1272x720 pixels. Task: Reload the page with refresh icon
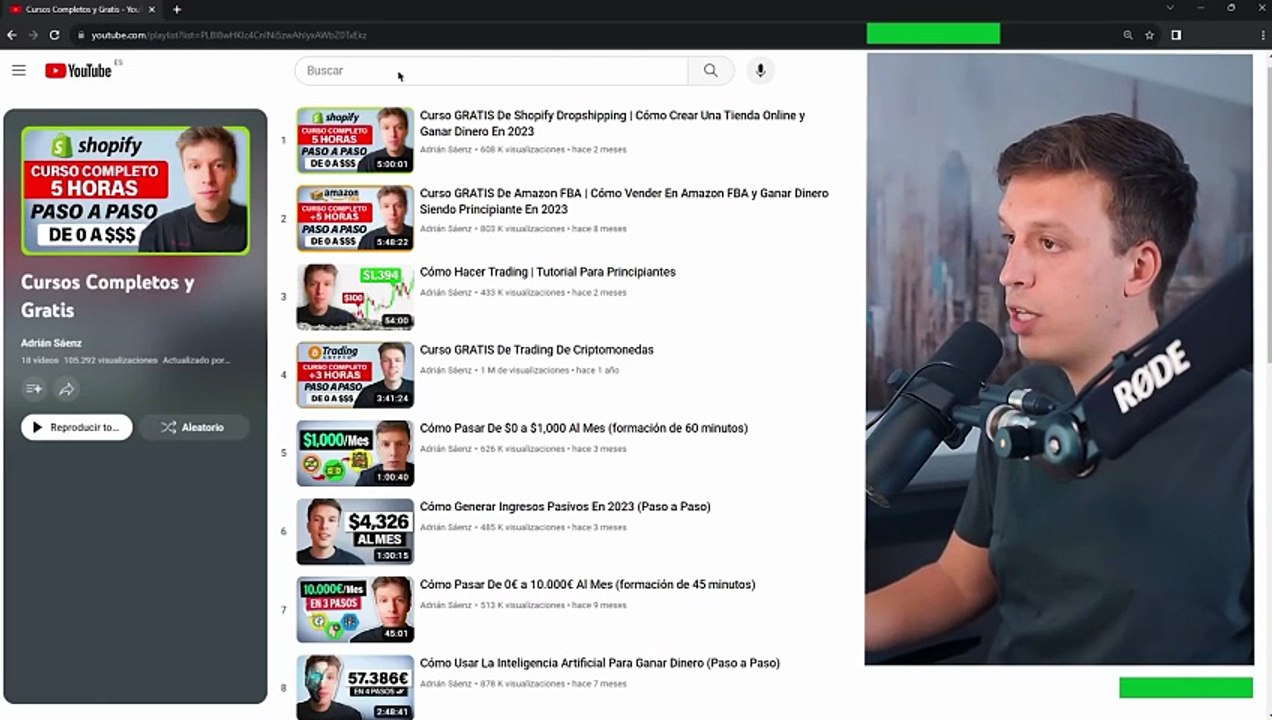54,35
